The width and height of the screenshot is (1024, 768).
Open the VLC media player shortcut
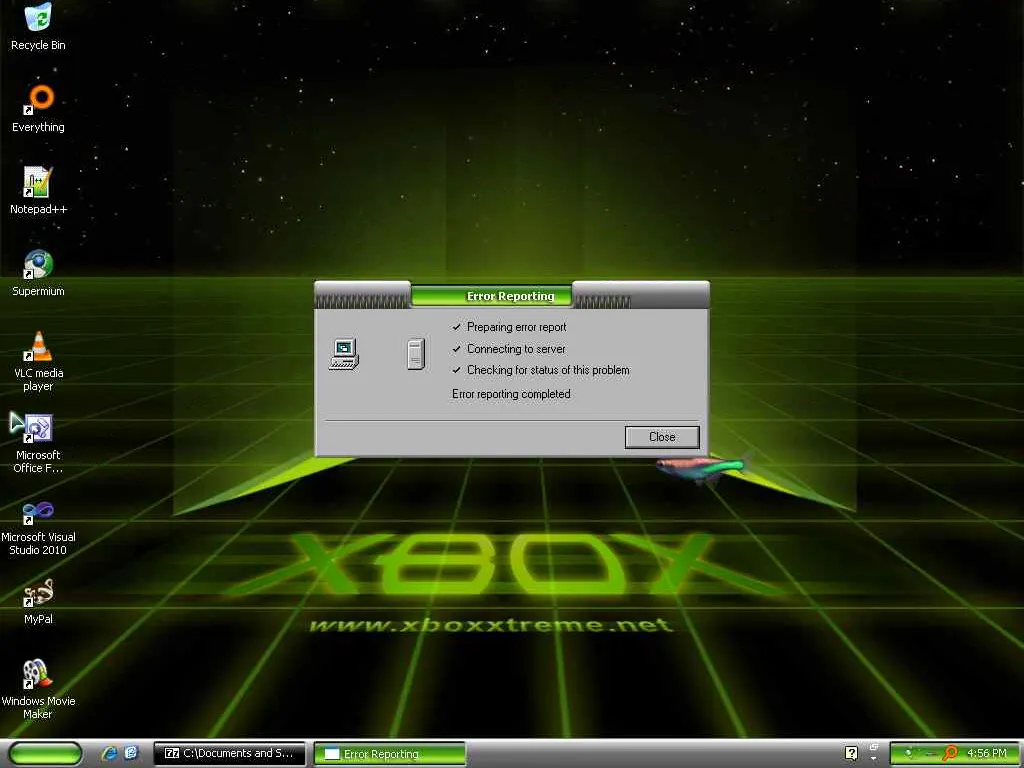(x=39, y=360)
